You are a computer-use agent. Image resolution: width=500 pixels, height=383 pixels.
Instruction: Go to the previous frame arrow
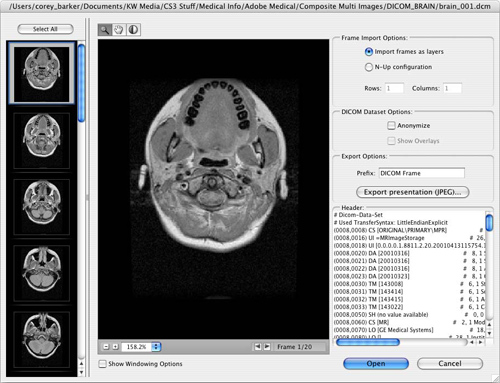pos(257,347)
